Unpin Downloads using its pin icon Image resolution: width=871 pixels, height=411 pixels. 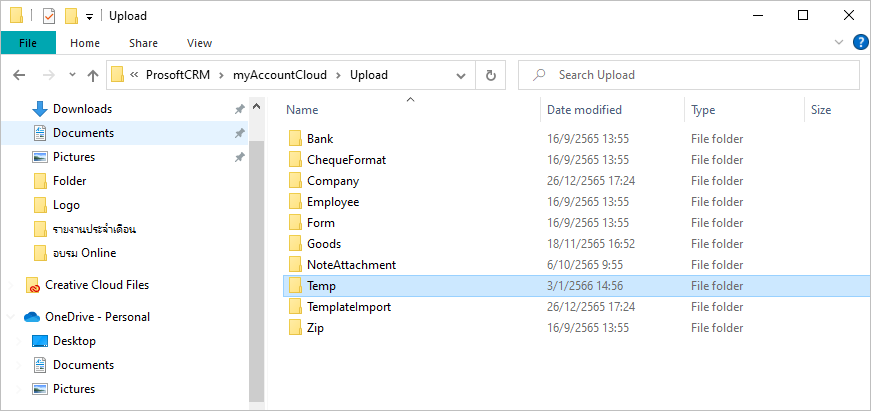(x=239, y=109)
